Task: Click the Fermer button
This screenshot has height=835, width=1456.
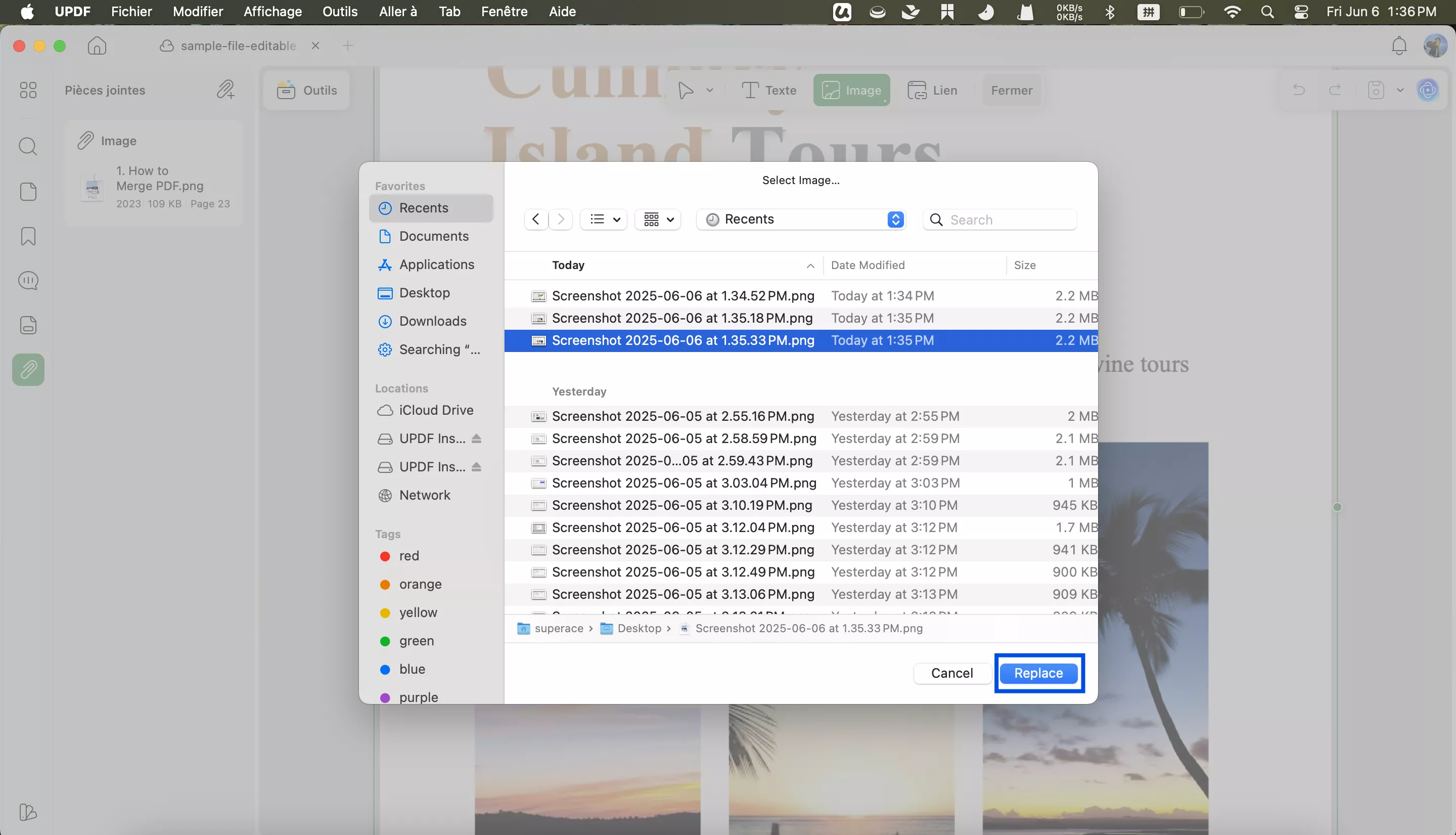Action: [1011, 90]
